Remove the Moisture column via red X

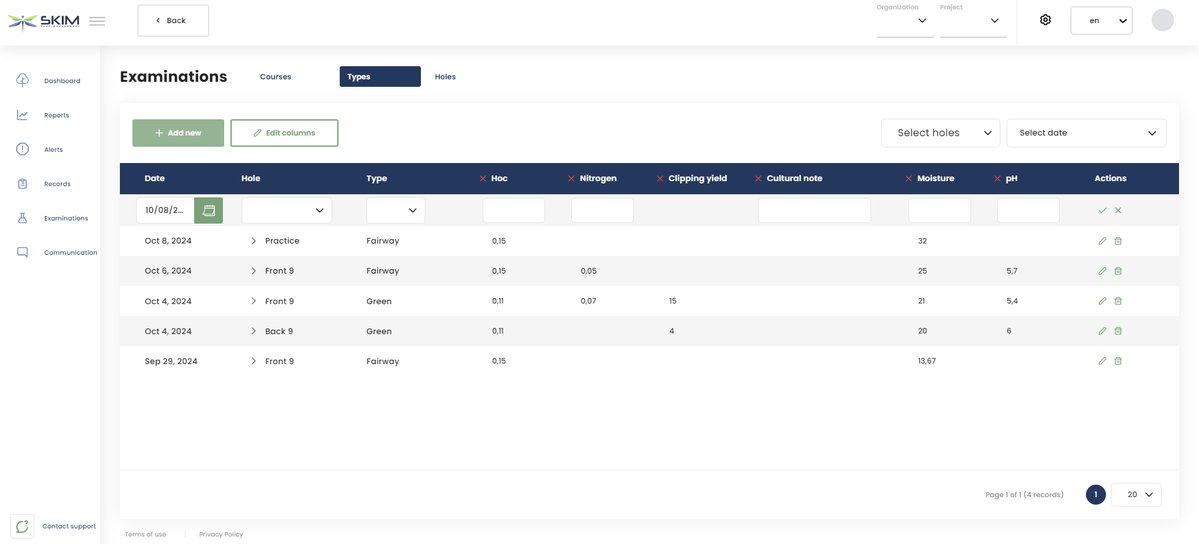pos(908,178)
